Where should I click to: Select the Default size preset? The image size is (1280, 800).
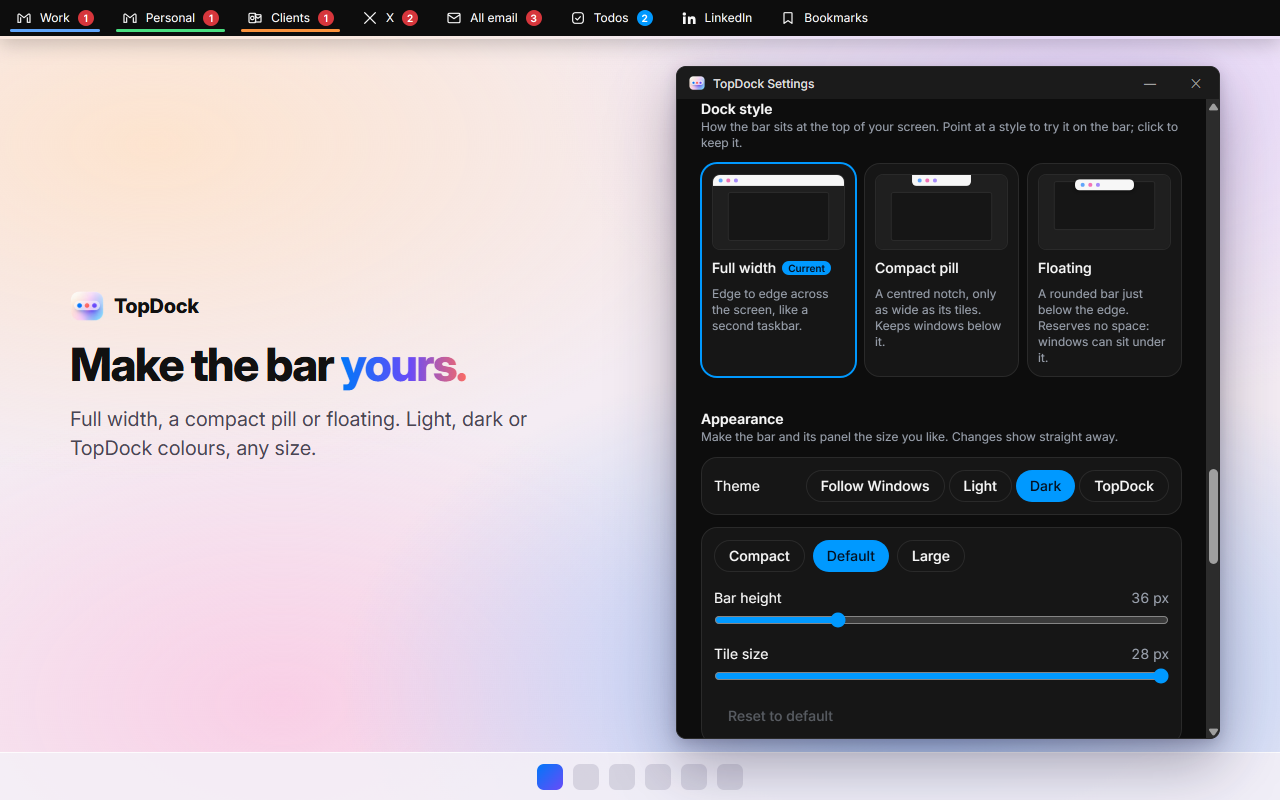[x=851, y=556]
